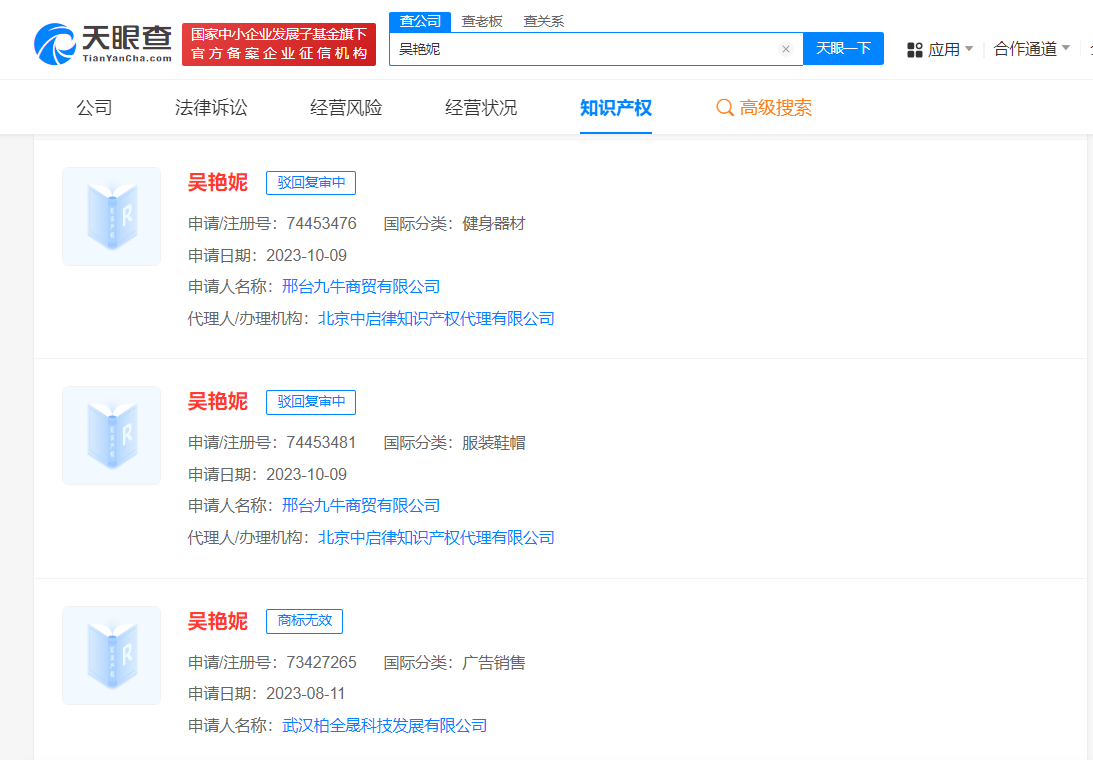Open trademark thumbnail for 73427265
This screenshot has width=1093, height=760.
click(112, 655)
